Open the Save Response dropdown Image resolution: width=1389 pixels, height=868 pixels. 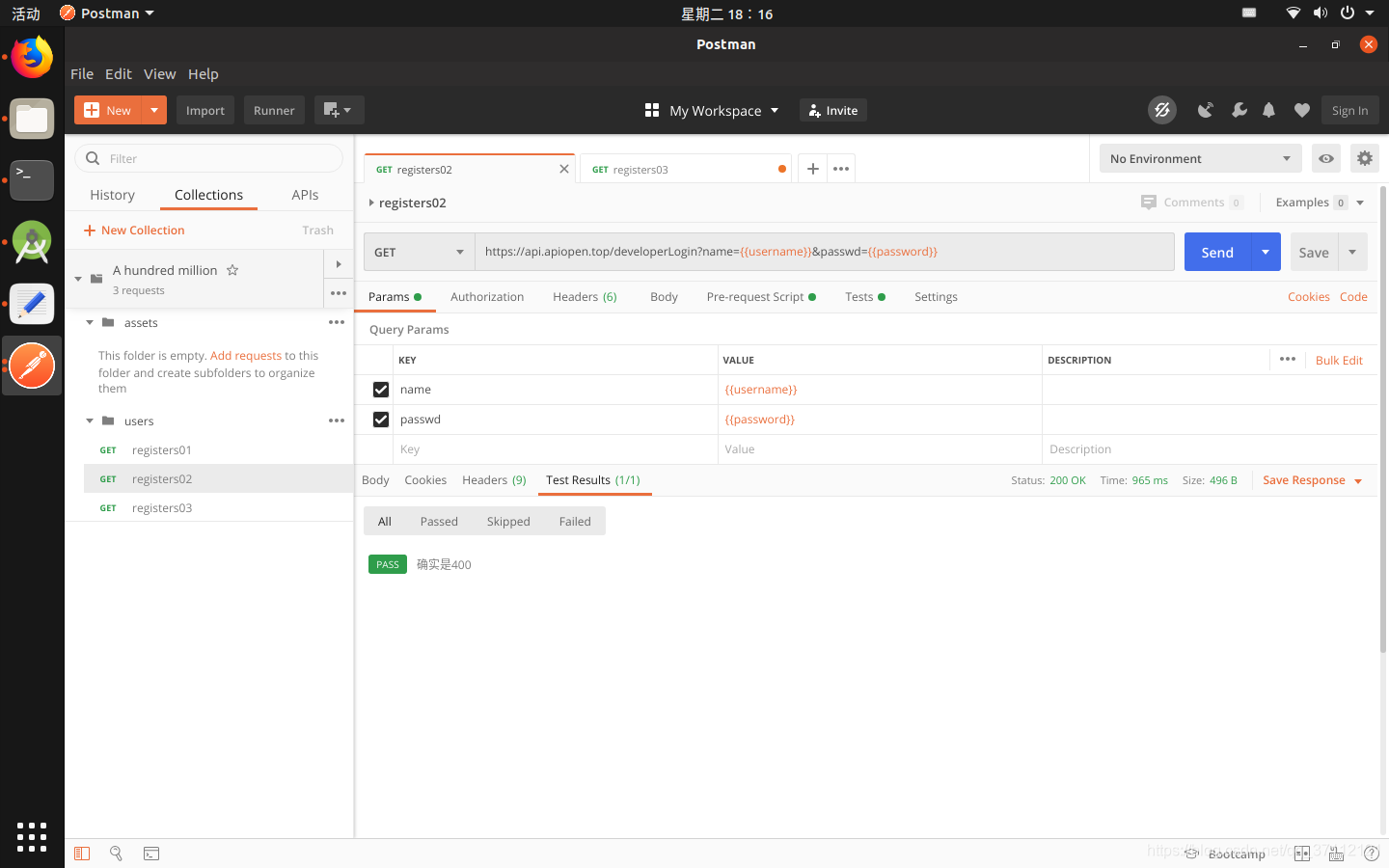[x=1312, y=480]
